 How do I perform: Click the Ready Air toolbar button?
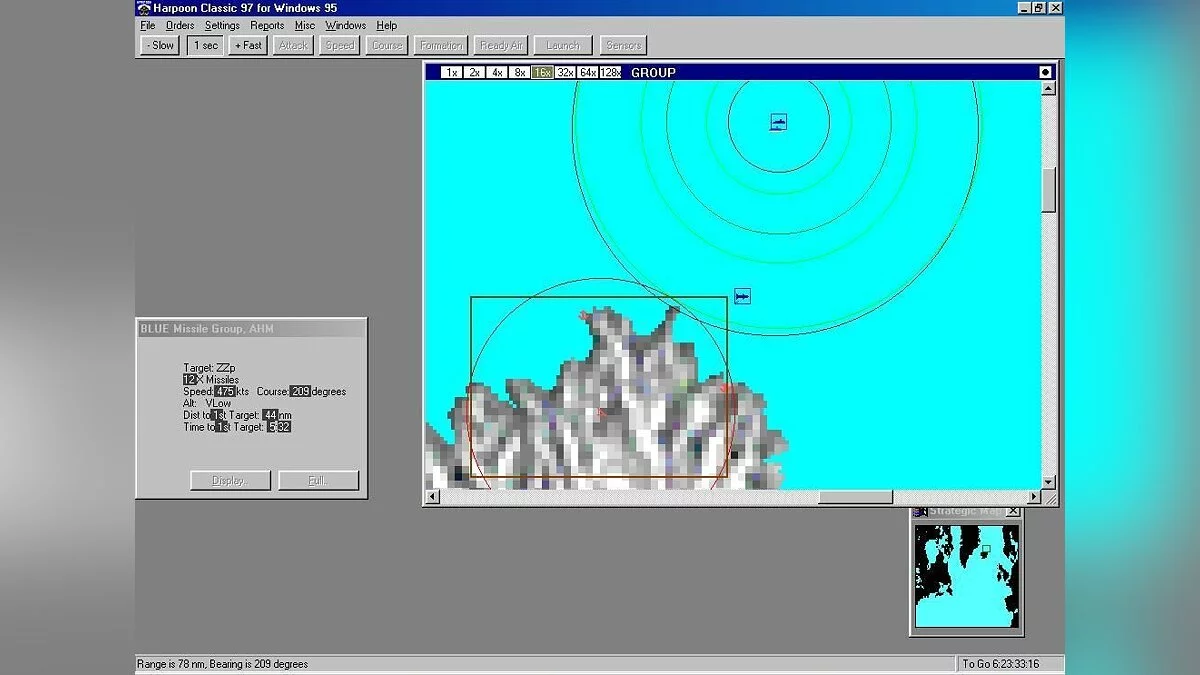click(x=501, y=45)
